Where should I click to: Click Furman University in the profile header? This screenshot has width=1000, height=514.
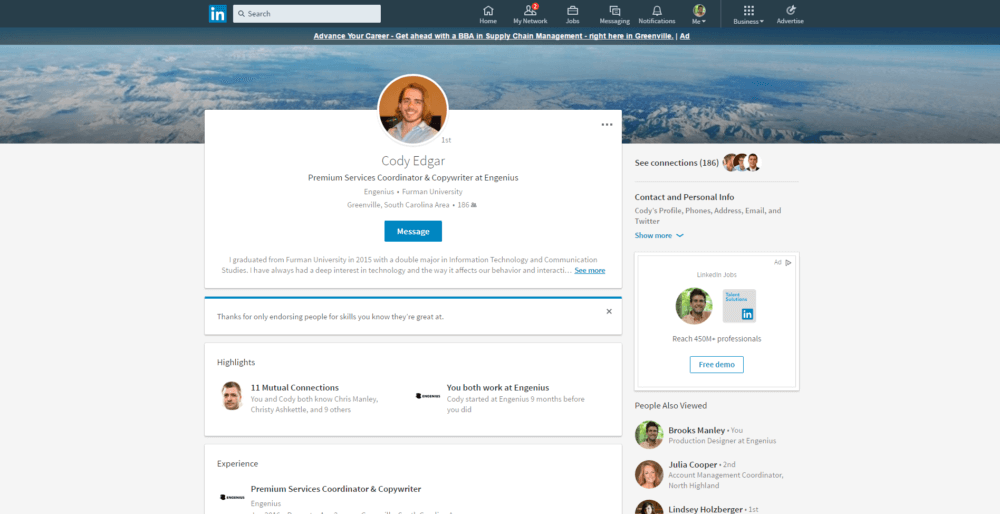pos(432,192)
